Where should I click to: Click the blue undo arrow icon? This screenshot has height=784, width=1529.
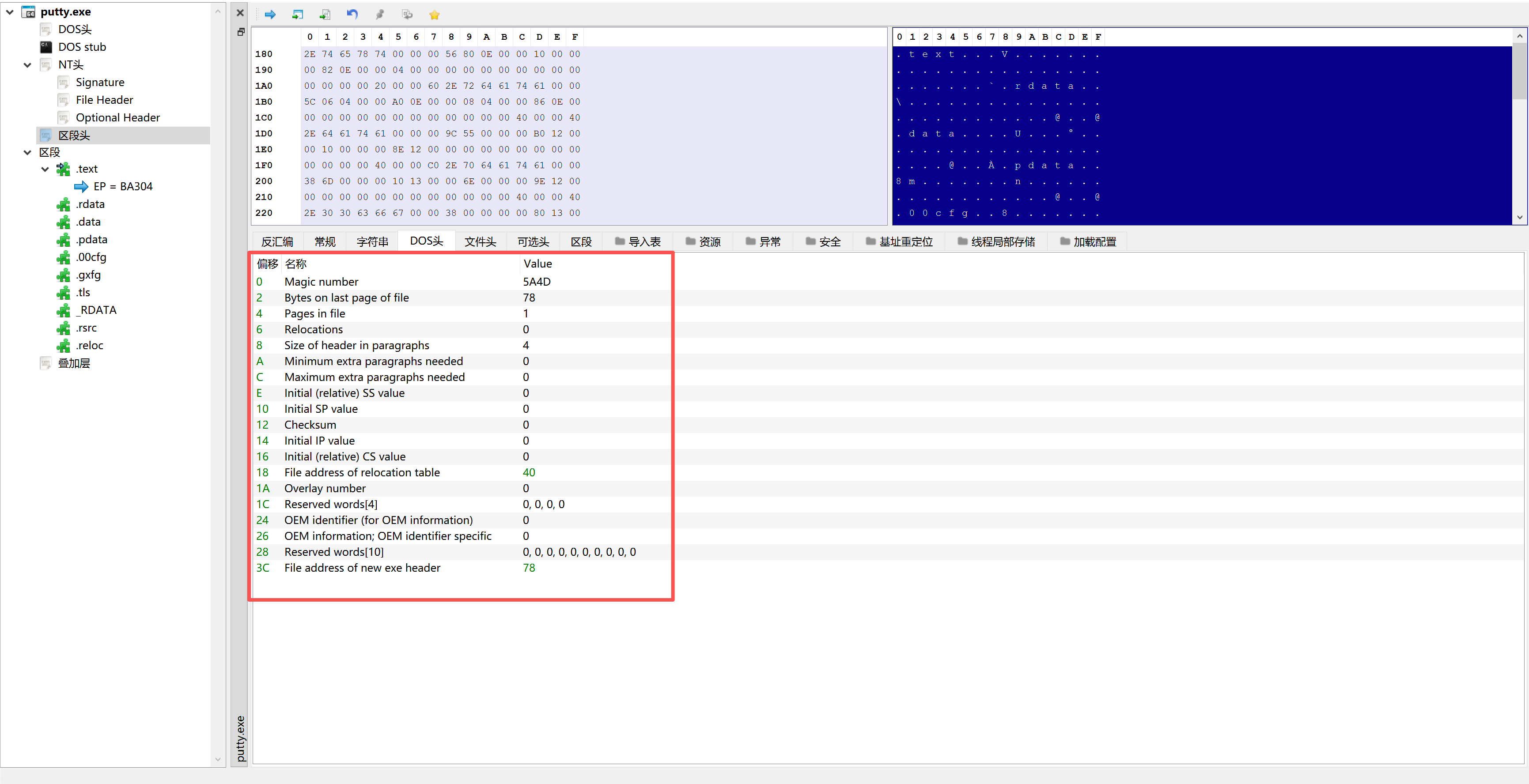tap(352, 15)
